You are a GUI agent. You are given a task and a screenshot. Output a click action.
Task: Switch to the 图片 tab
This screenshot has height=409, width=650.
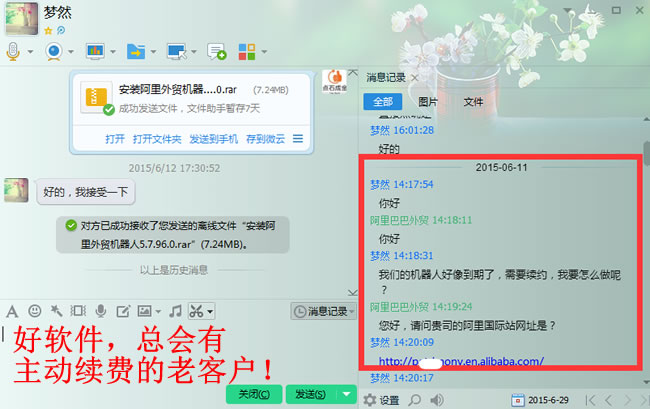428,102
